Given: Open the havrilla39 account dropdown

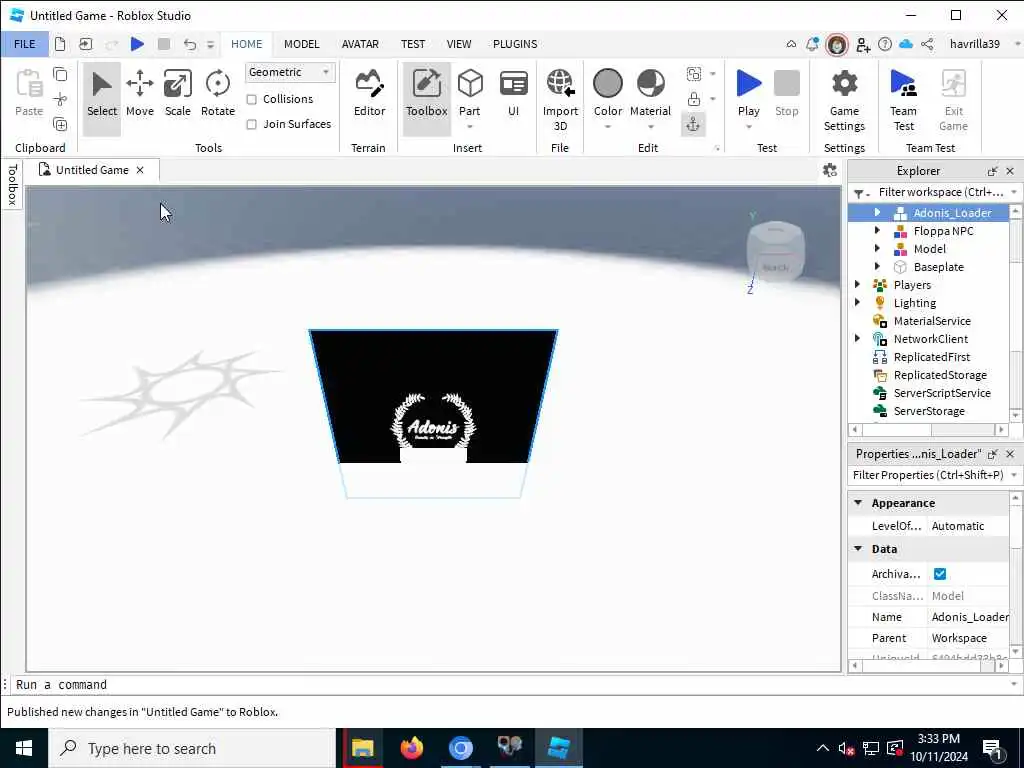Looking at the screenshot, I should click(x=1017, y=44).
